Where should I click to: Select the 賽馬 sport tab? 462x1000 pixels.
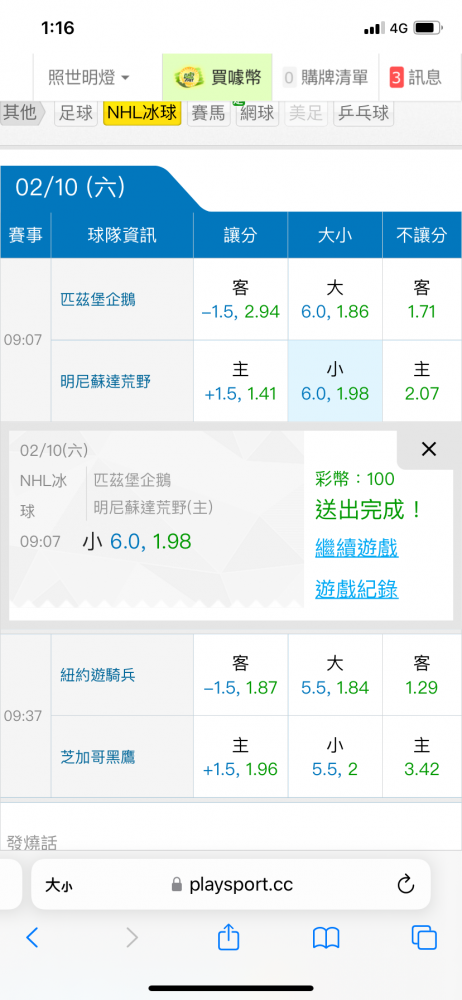click(x=209, y=114)
